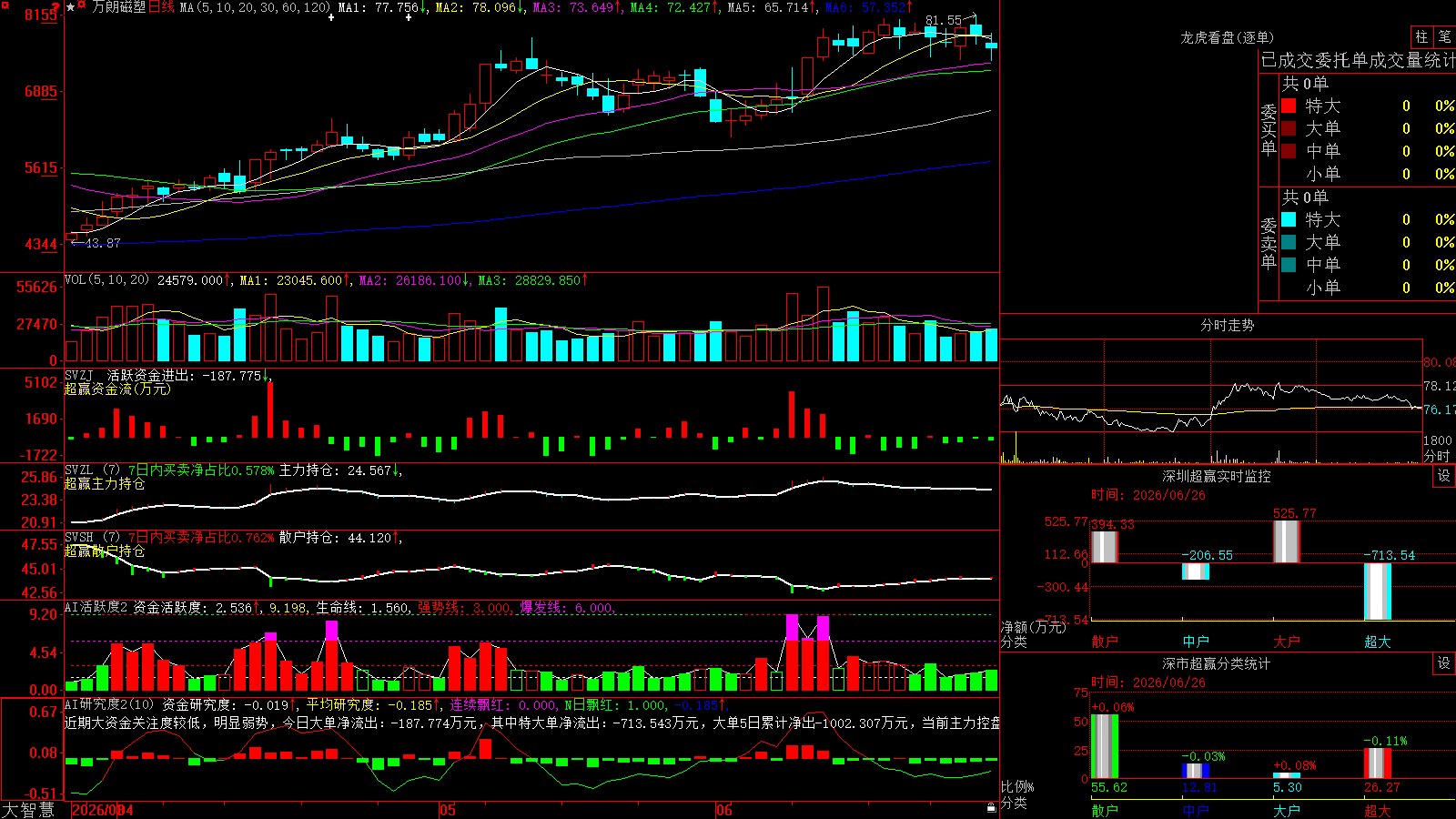Select the 深圳超赢实时监控 panel title
The width and height of the screenshot is (1456, 819).
tap(1216, 476)
